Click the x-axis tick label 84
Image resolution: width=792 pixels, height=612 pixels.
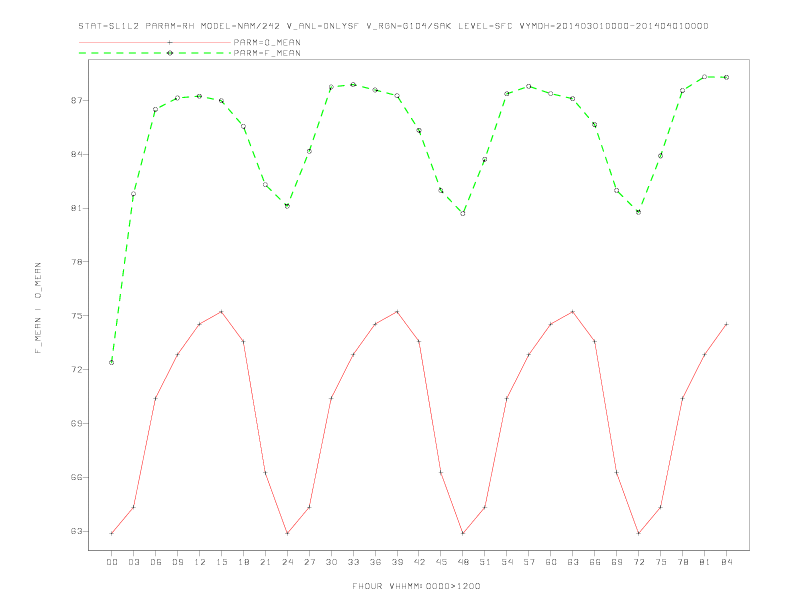point(726,562)
